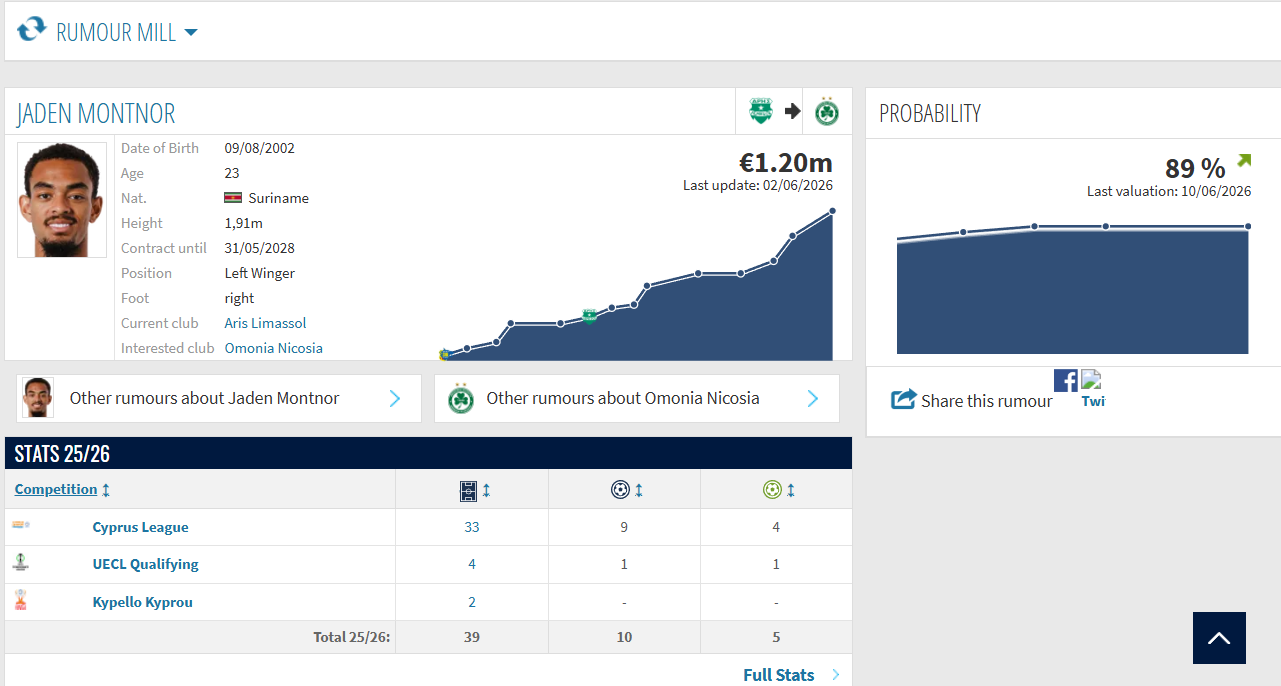Click the Aris Limassol current club link
The height and width of the screenshot is (686, 1281).
(x=266, y=323)
